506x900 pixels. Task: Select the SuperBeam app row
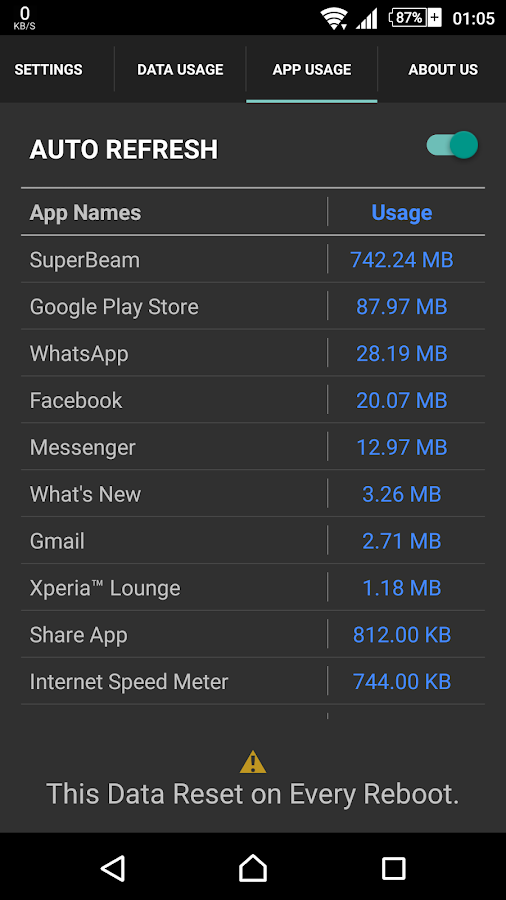(x=253, y=259)
